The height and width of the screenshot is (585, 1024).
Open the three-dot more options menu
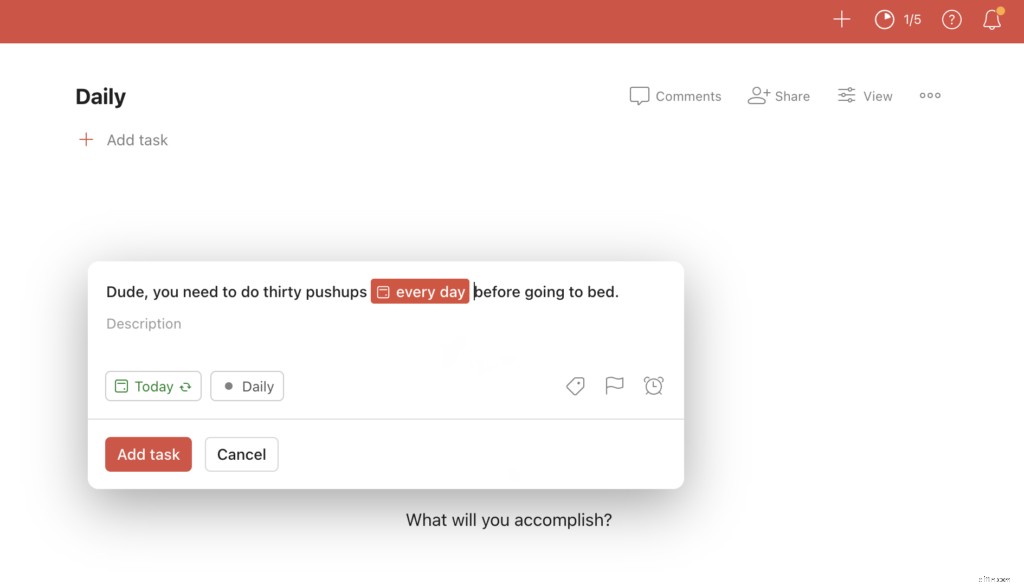pos(929,95)
